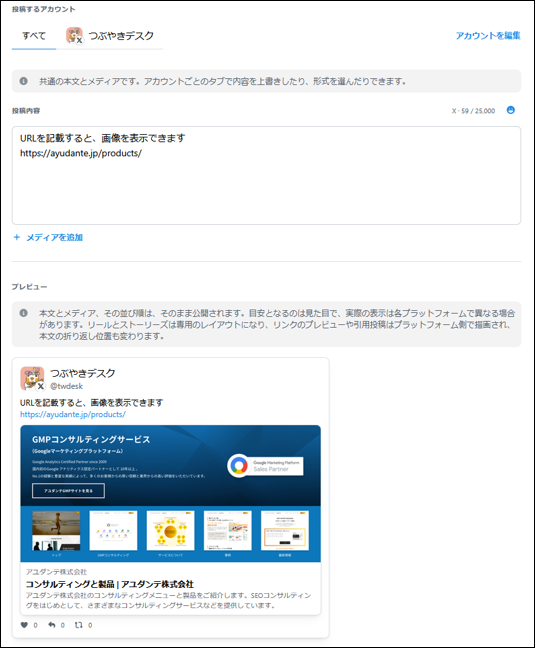Screen dimensions: 535x648
Task: Click the ayudante.jp/products link in preview
Action: [x=73, y=414]
